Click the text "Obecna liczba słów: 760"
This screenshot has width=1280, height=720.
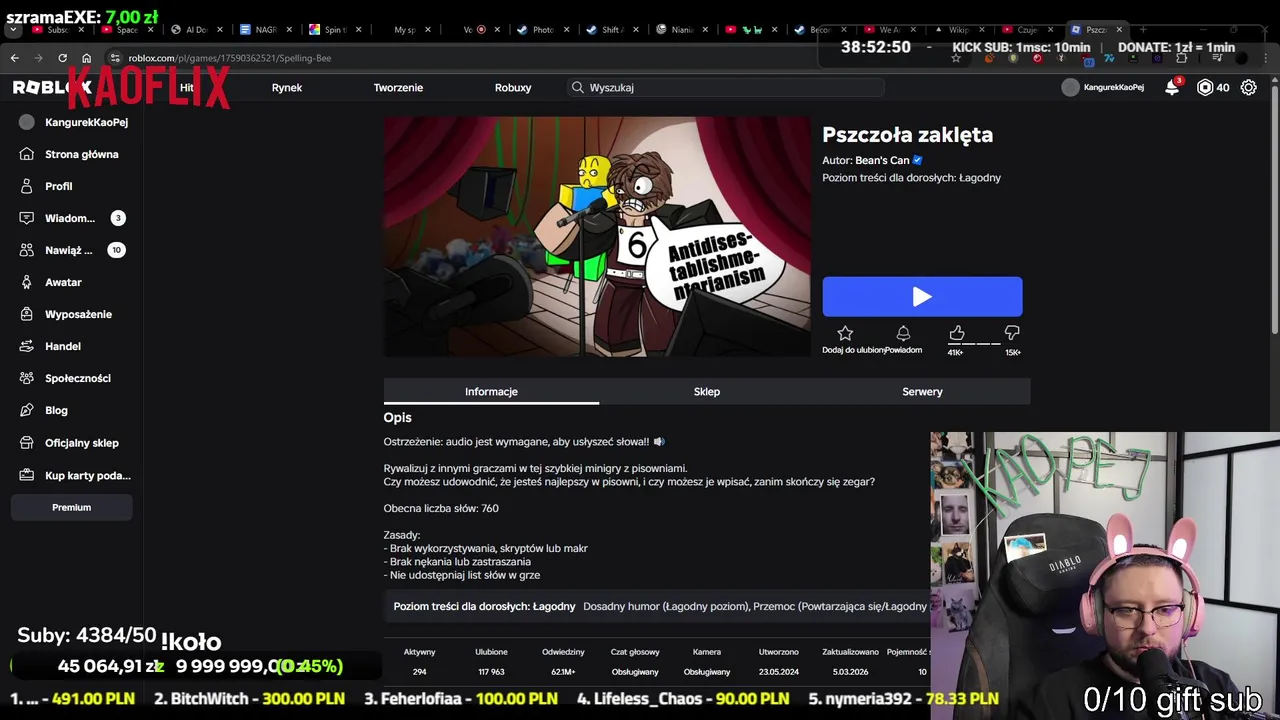tap(441, 508)
